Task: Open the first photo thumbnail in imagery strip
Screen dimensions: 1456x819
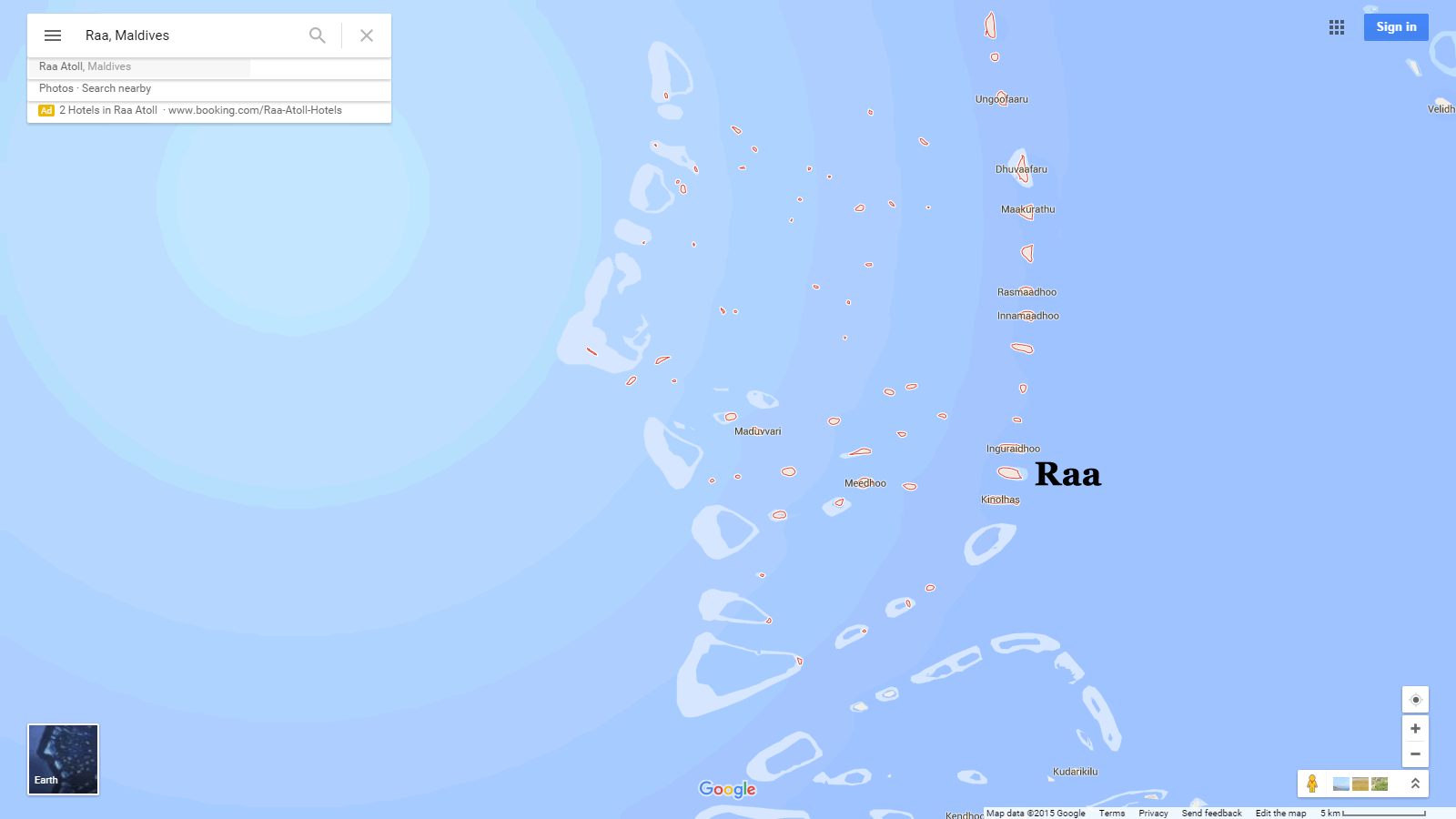Action: (1341, 784)
